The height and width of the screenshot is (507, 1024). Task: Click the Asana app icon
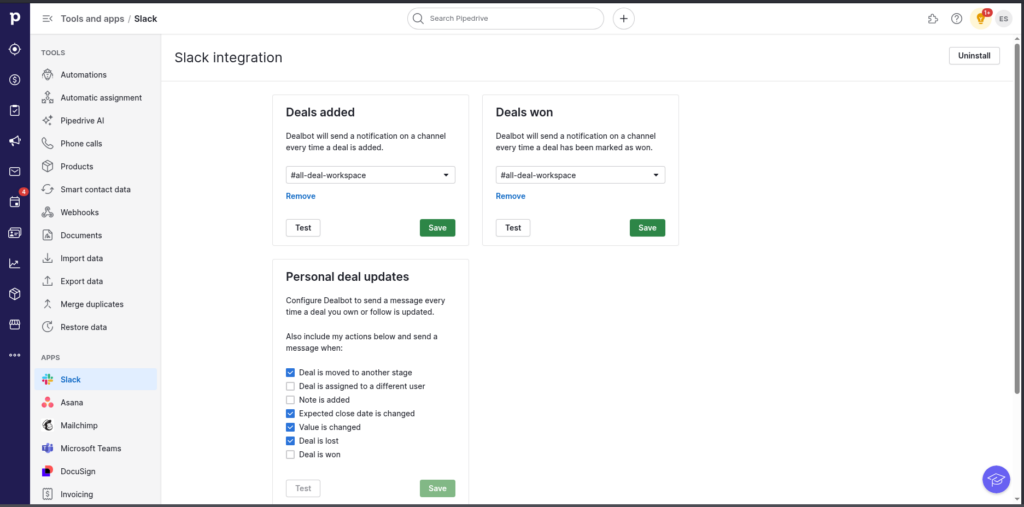point(47,402)
